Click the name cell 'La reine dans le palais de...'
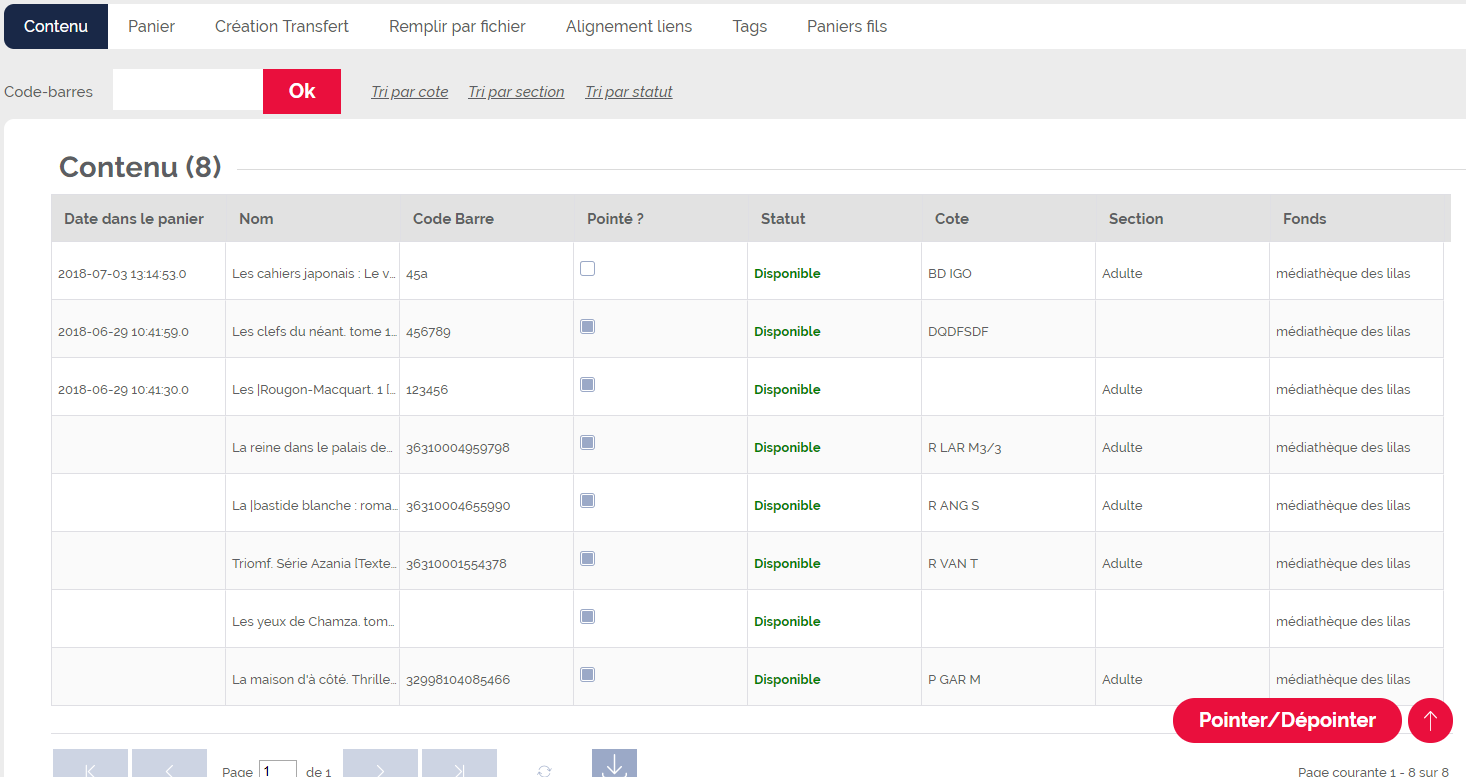 tap(312, 447)
